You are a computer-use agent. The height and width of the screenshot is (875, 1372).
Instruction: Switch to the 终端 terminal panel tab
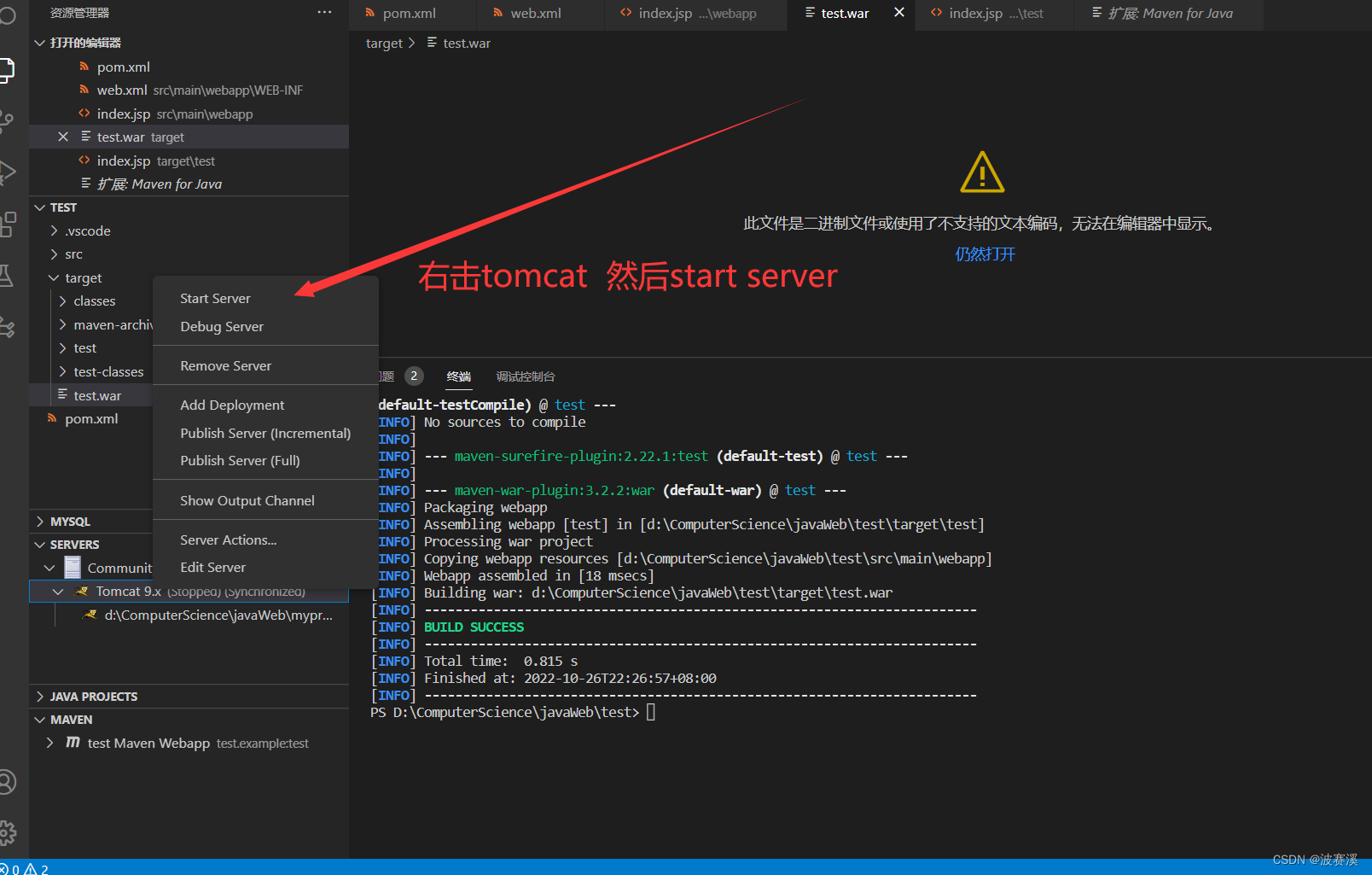[459, 376]
